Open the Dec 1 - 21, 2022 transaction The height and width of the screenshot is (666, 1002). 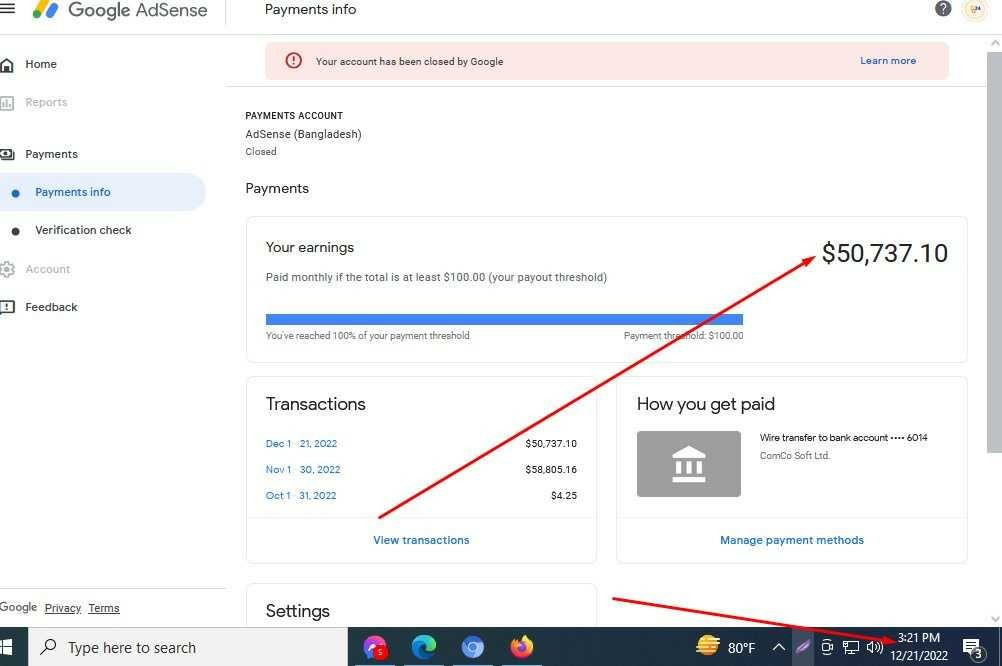tap(301, 444)
